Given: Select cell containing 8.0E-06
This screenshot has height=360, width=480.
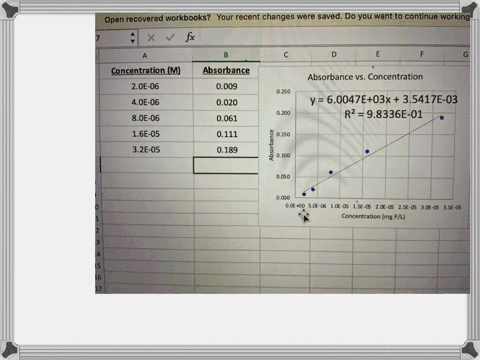Looking at the screenshot, I should [x=146, y=118].
